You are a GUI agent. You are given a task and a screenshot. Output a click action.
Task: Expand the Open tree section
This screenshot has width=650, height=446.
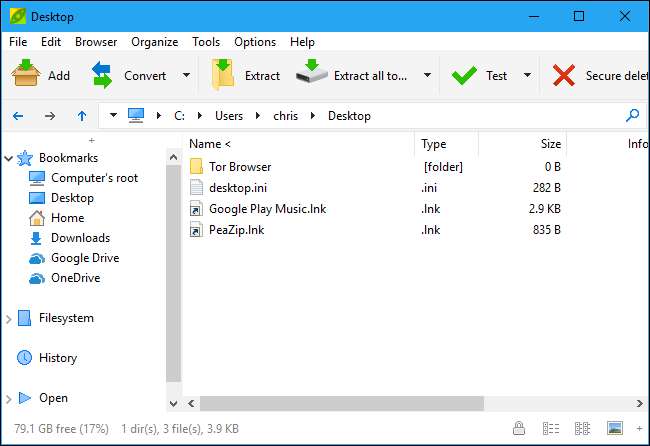8,399
